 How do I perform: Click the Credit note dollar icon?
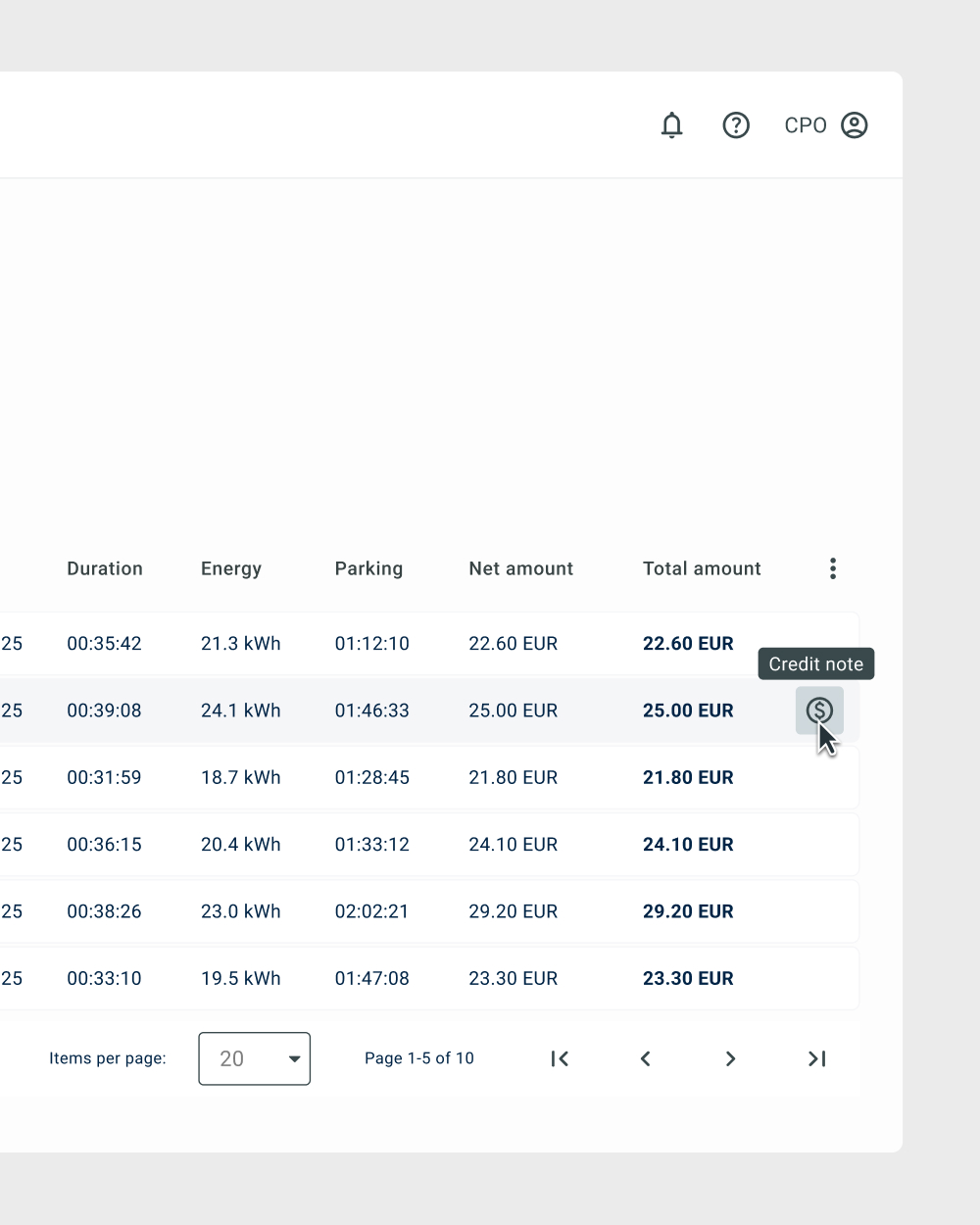[x=819, y=710]
